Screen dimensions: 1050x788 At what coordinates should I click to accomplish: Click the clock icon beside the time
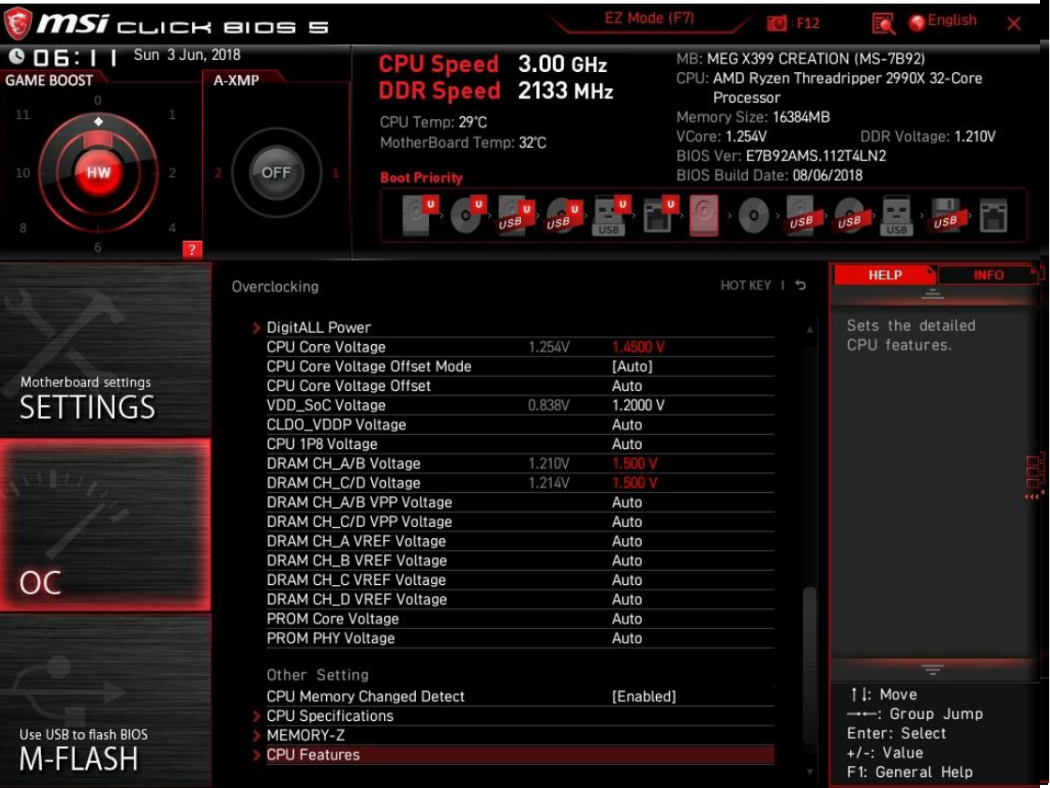coord(17,57)
